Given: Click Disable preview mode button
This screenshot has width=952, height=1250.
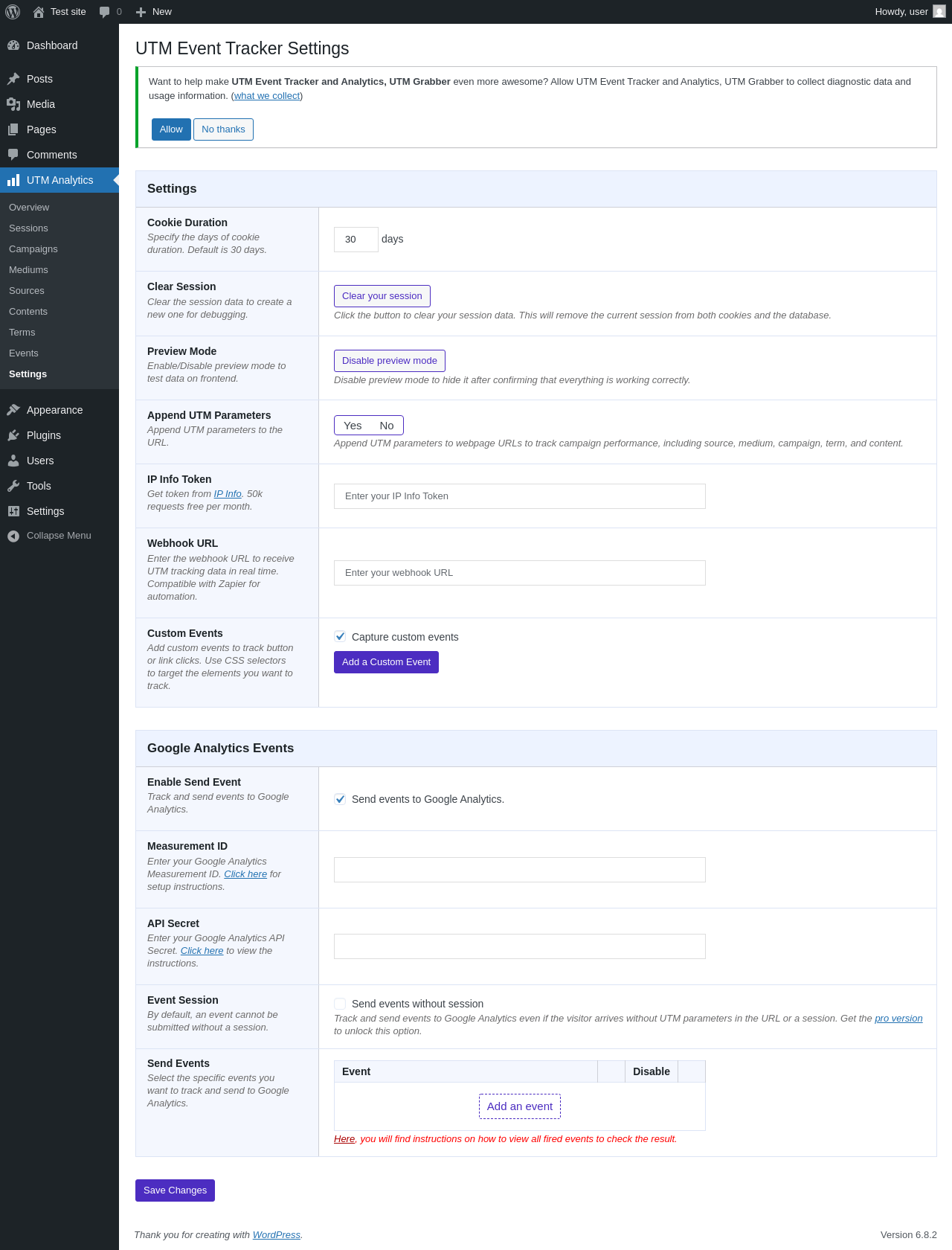Looking at the screenshot, I should (390, 361).
